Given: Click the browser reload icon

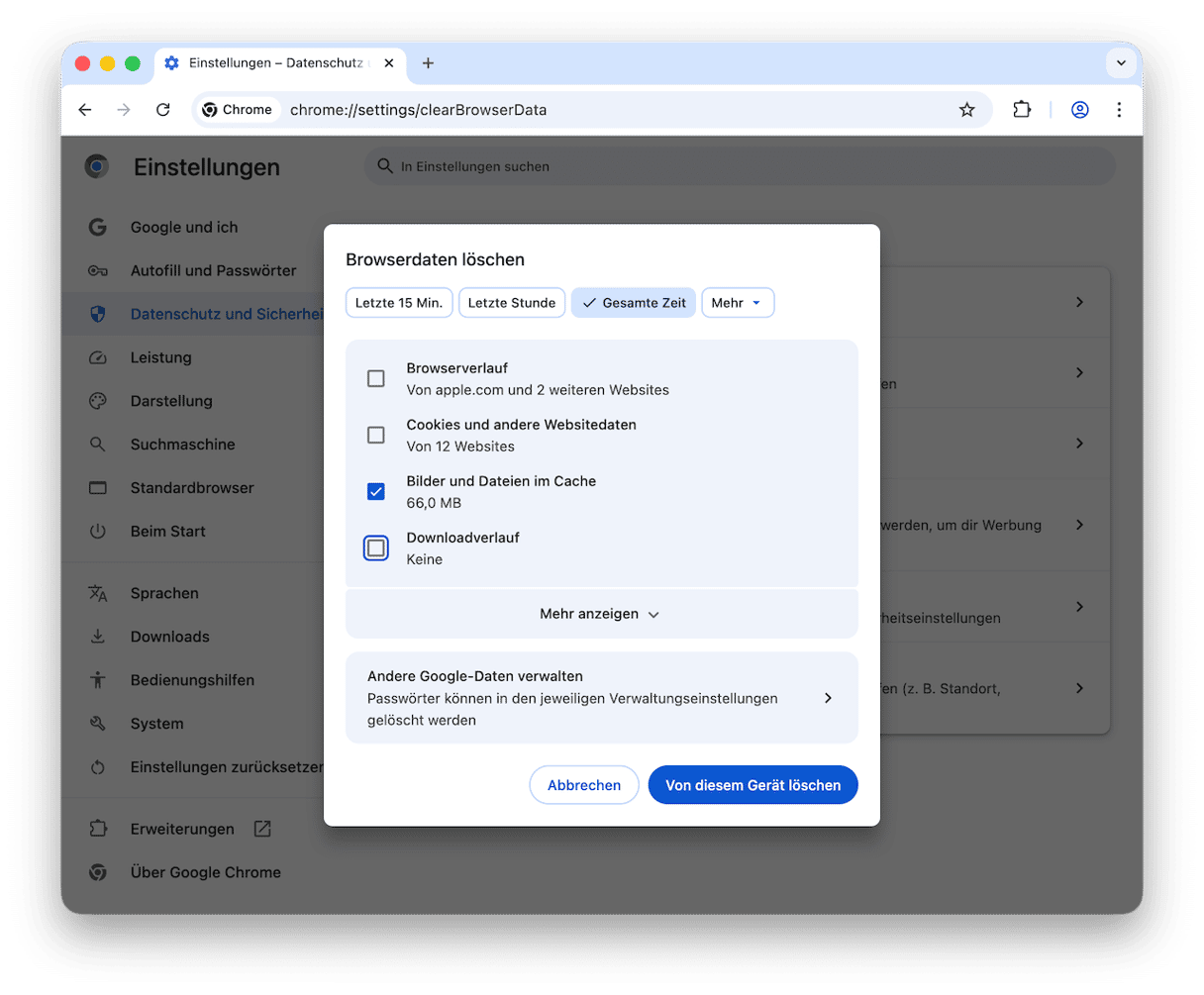Looking at the screenshot, I should click(163, 110).
